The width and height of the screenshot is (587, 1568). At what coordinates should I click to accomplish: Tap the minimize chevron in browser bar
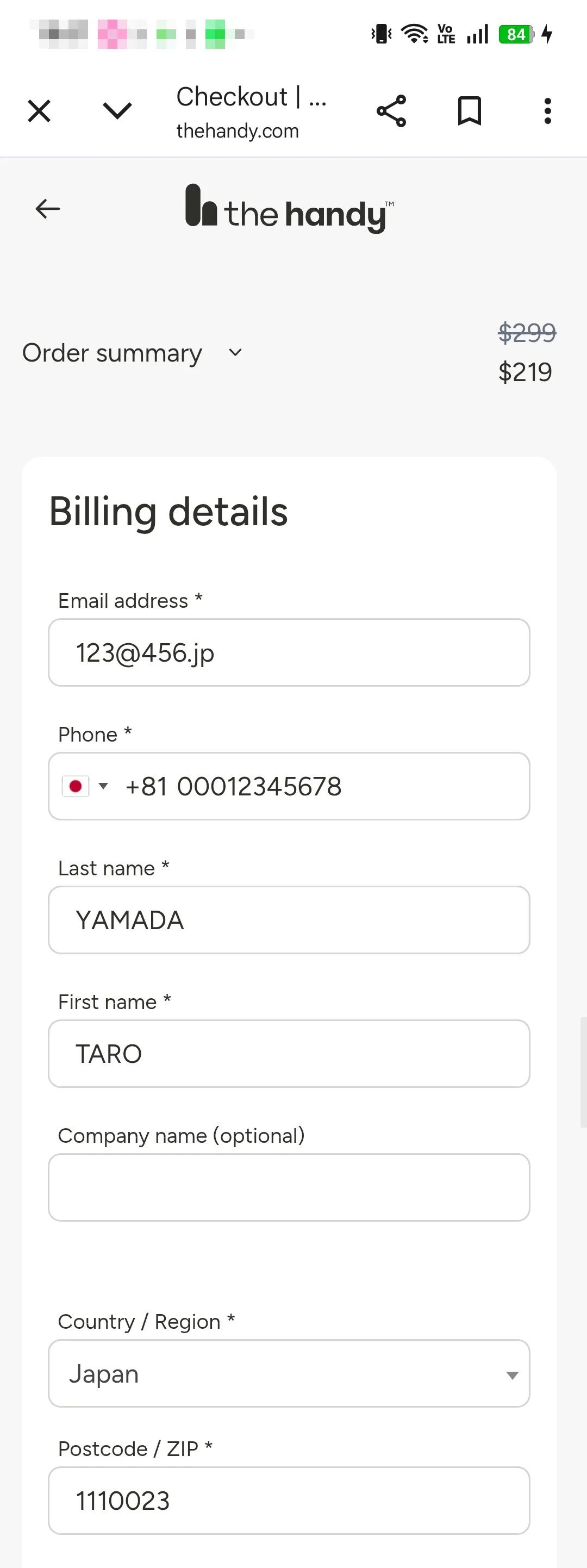click(117, 111)
